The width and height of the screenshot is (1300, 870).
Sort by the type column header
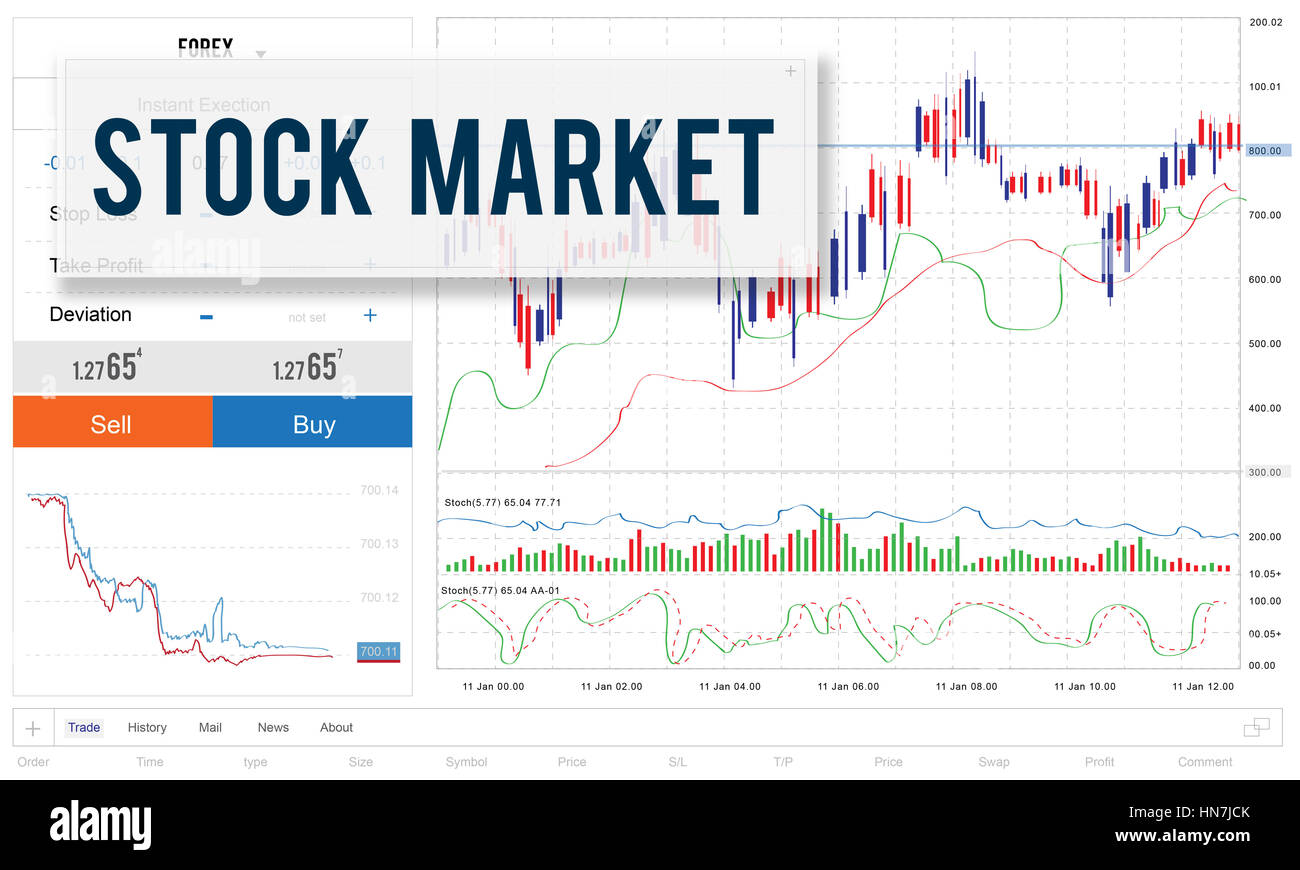coord(255,762)
